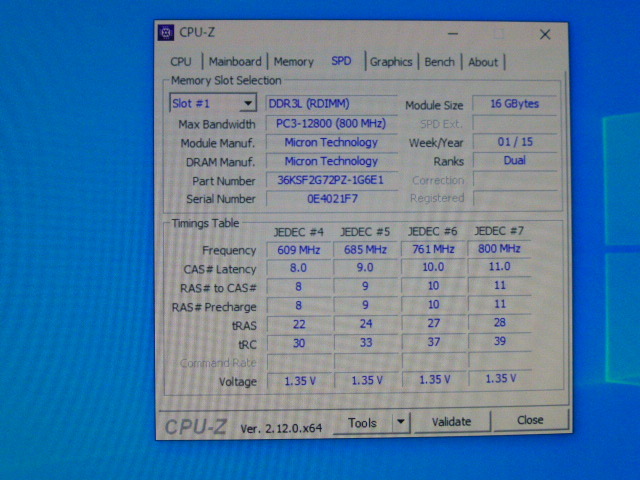Click the CPU-Z app icon in title bar
Viewport: 640px width, 480px height.
pos(166,33)
